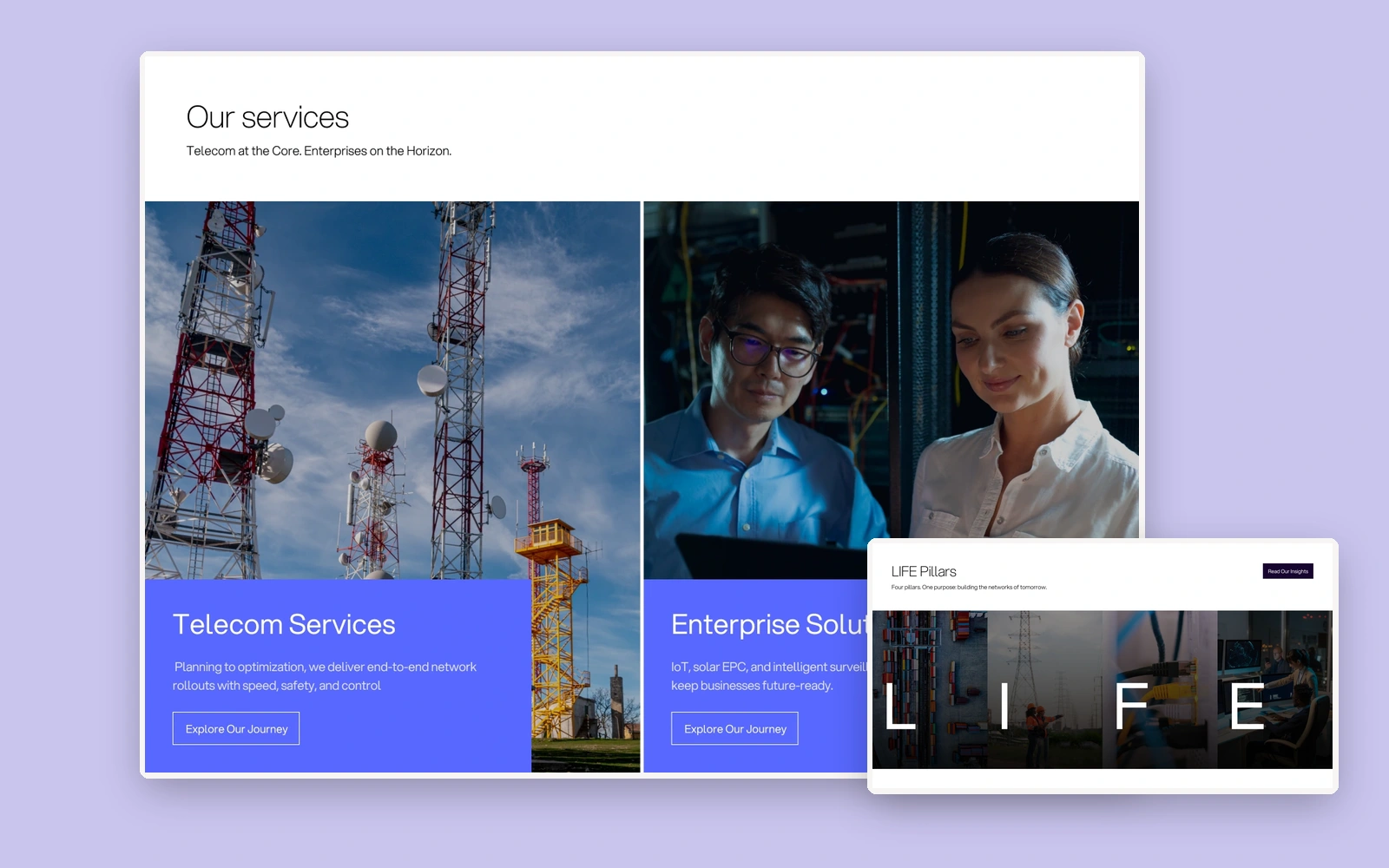This screenshot has height=868, width=1389.
Task: Select the I pillar image panel
Action: click(x=1045, y=689)
